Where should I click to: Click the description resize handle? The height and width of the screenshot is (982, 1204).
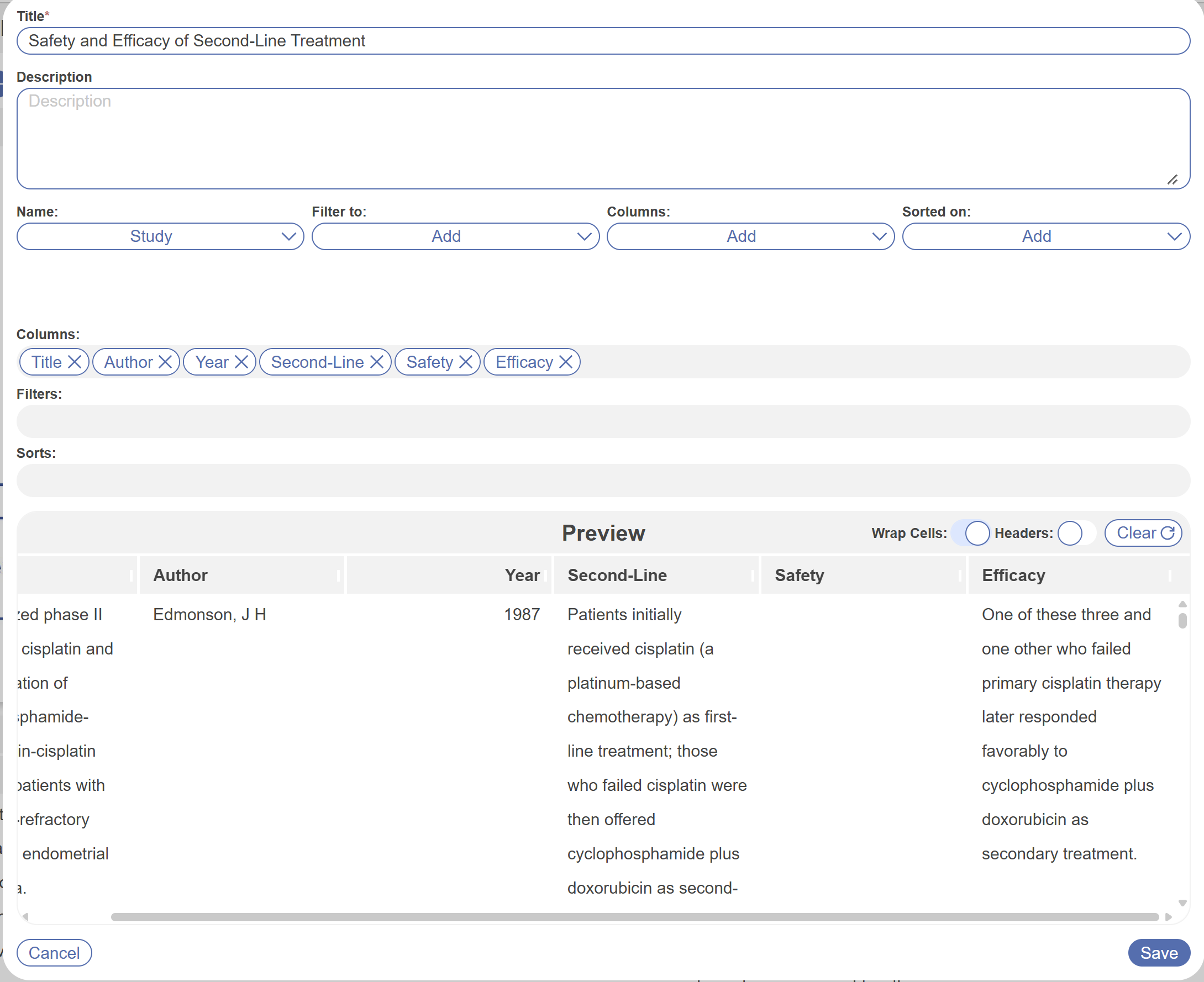pos(1173,180)
